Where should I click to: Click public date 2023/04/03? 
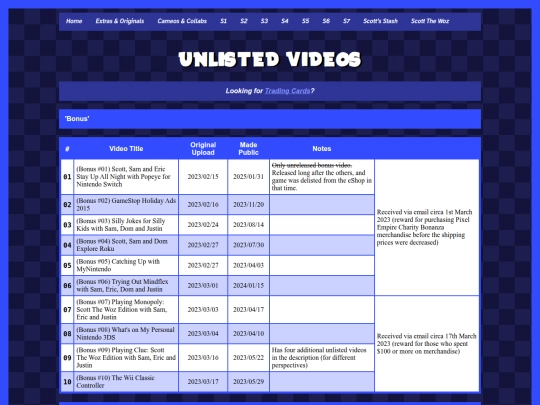click(248, 265)
